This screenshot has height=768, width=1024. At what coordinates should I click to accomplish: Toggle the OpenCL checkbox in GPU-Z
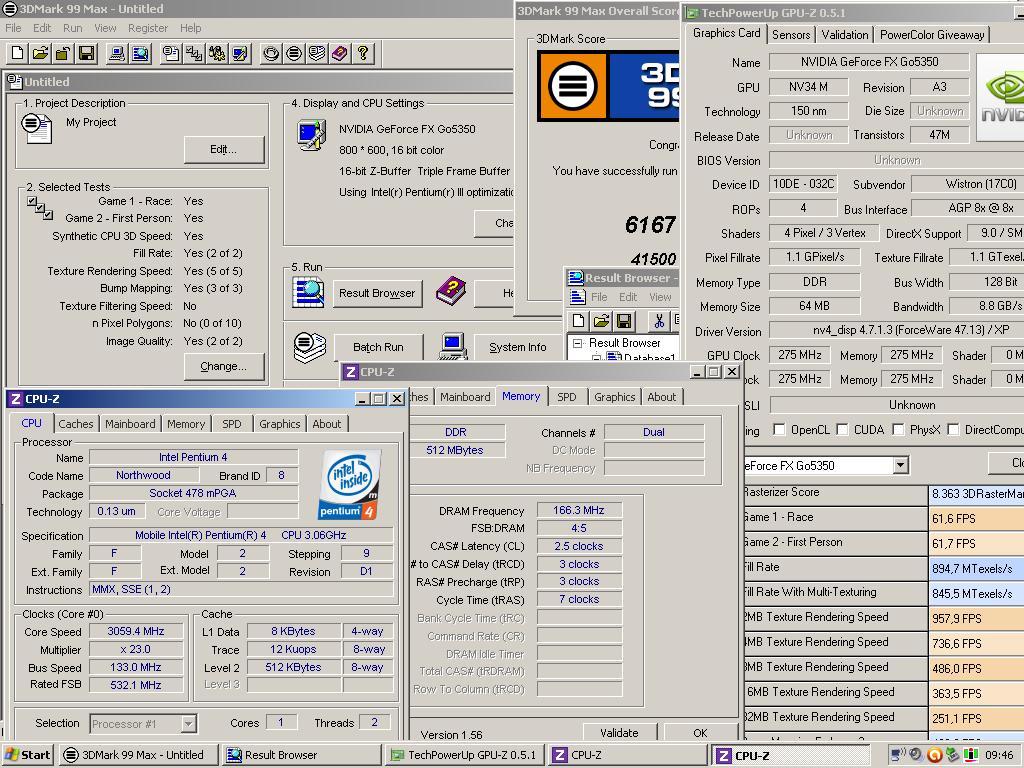click(x=778, y=430)
